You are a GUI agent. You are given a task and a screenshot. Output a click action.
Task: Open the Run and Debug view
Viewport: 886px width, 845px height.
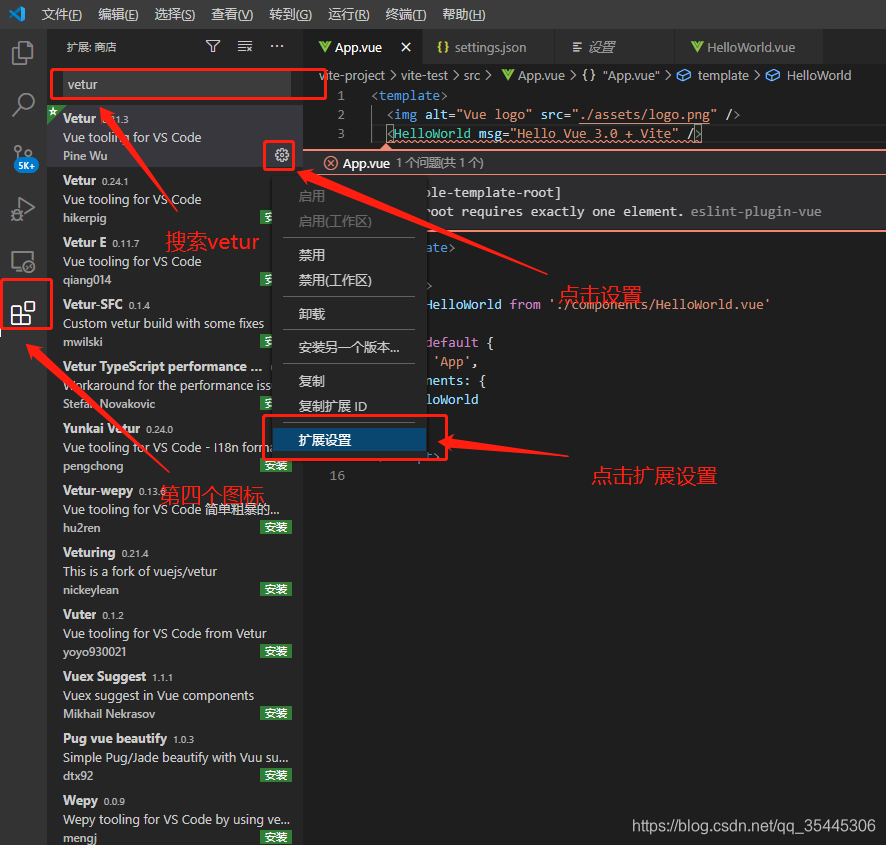[23, 209]
